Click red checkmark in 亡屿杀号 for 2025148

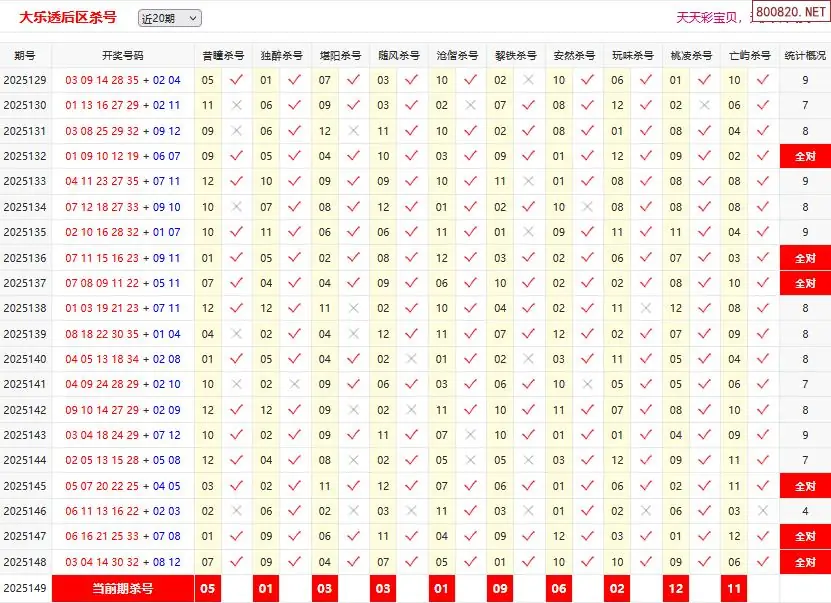[763, 562]
